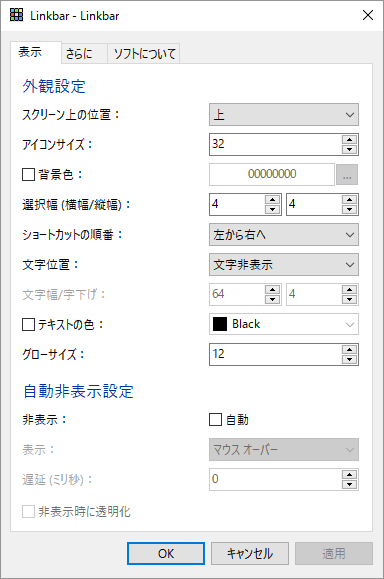Open background color picker ellipsis button
Image resolution: width=384 pixels, height=579 pixels.
pos(347,174)
